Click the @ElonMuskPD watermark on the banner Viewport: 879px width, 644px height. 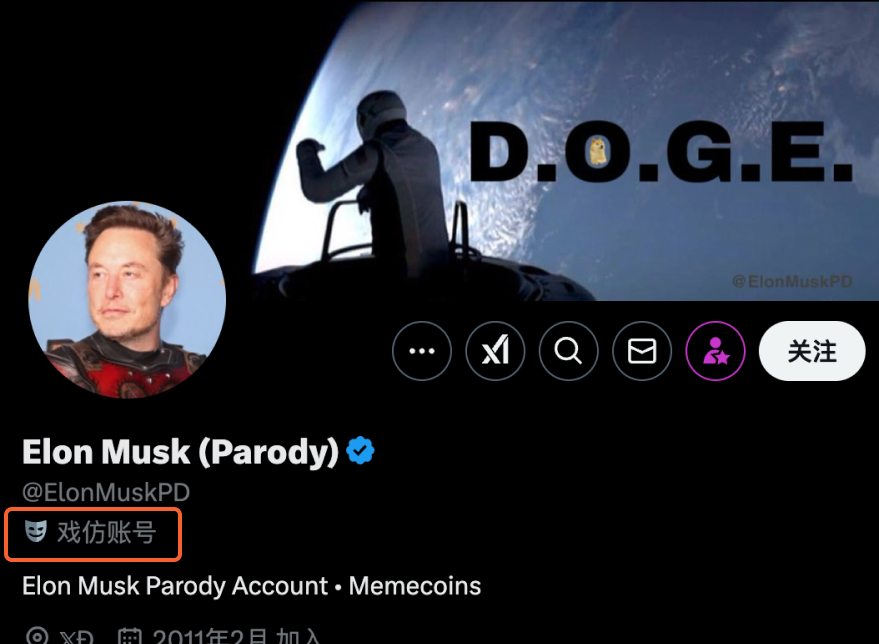point(791,282)
